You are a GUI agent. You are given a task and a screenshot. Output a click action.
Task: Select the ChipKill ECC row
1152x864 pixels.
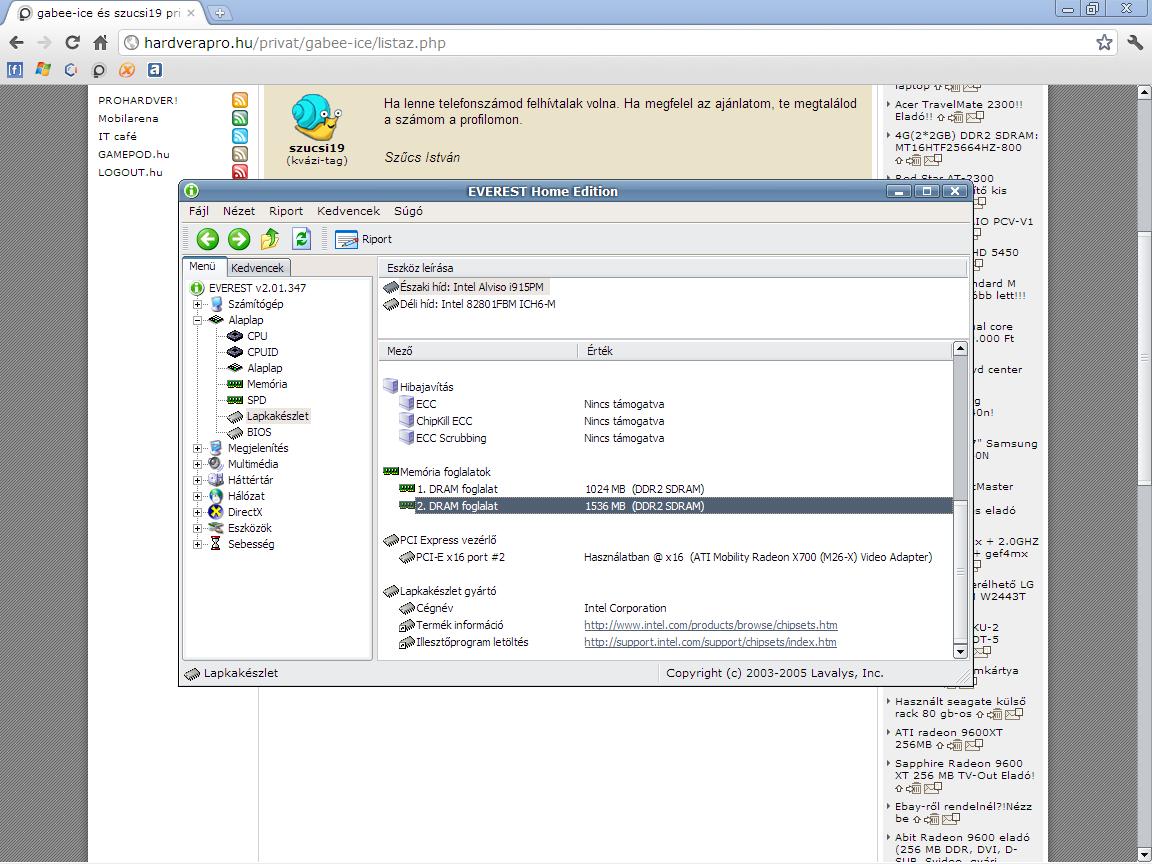[x=666, y=421]
